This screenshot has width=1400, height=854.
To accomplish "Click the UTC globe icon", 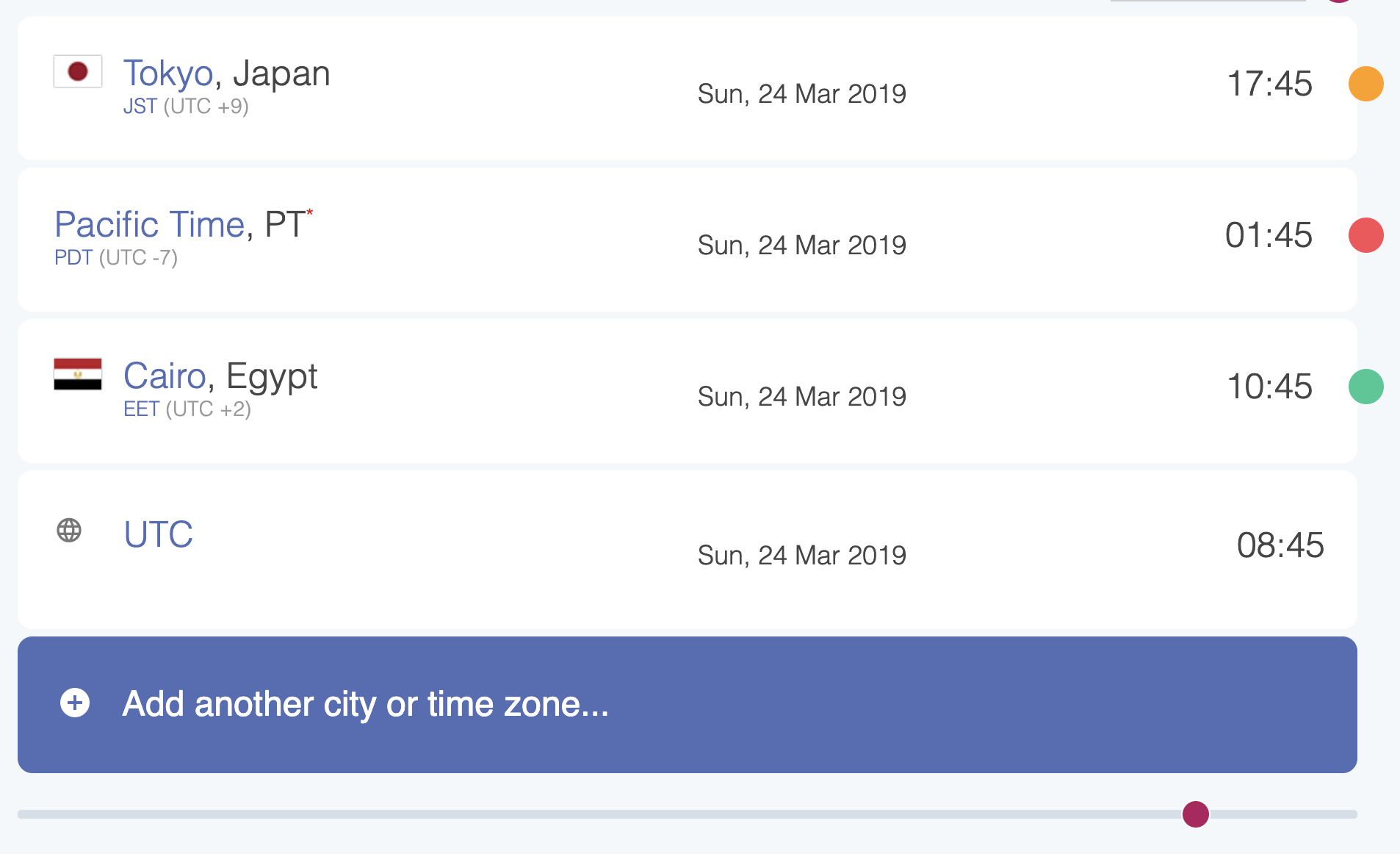I will pos(69,530).
